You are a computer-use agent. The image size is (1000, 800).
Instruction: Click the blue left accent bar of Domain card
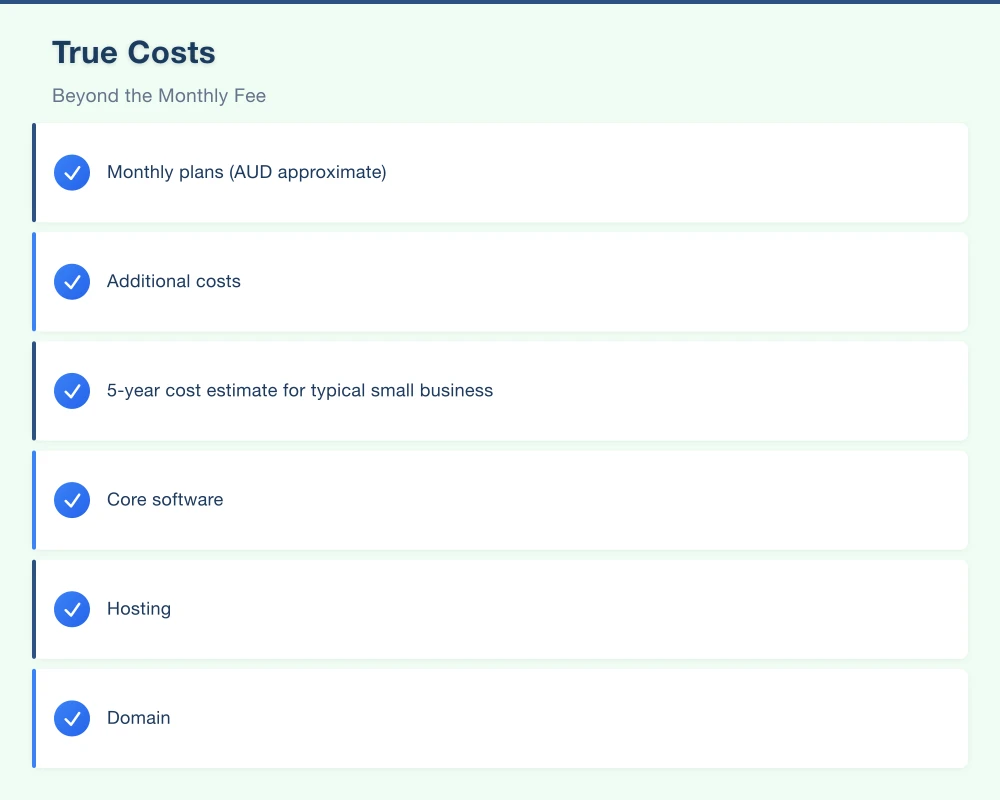[x=34, y=718]
